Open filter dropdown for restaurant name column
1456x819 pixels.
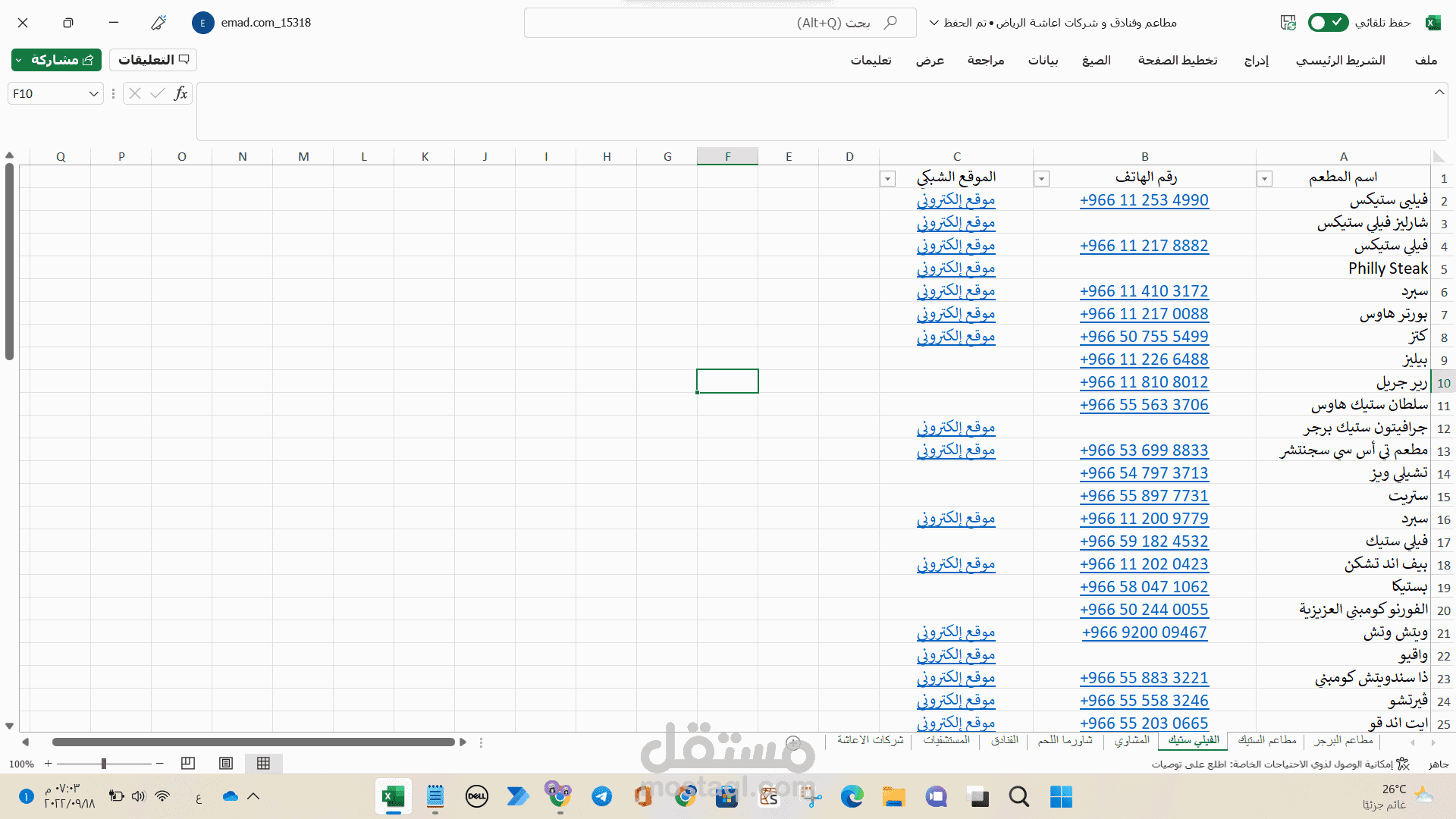tap(1264, 179)
